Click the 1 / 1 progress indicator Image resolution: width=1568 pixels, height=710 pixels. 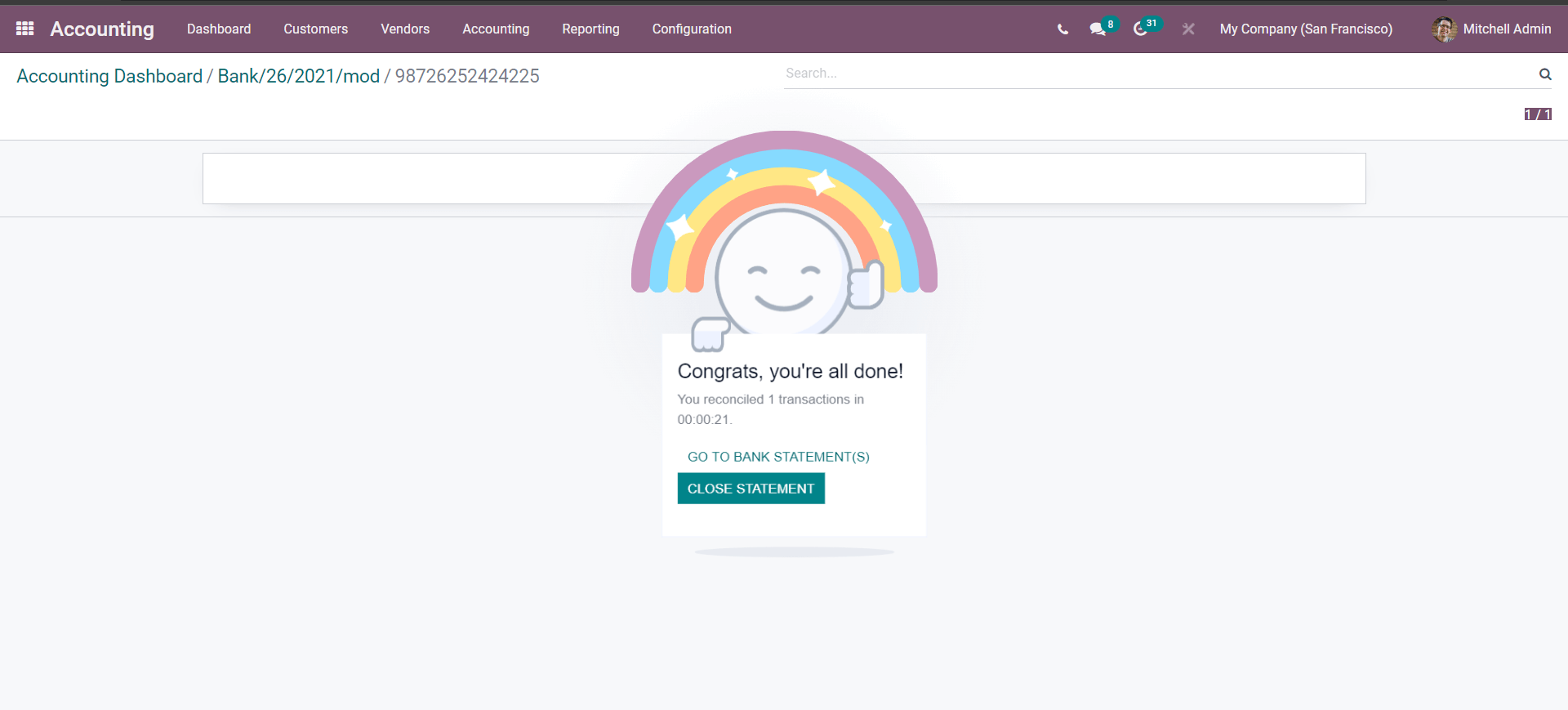1538,114
